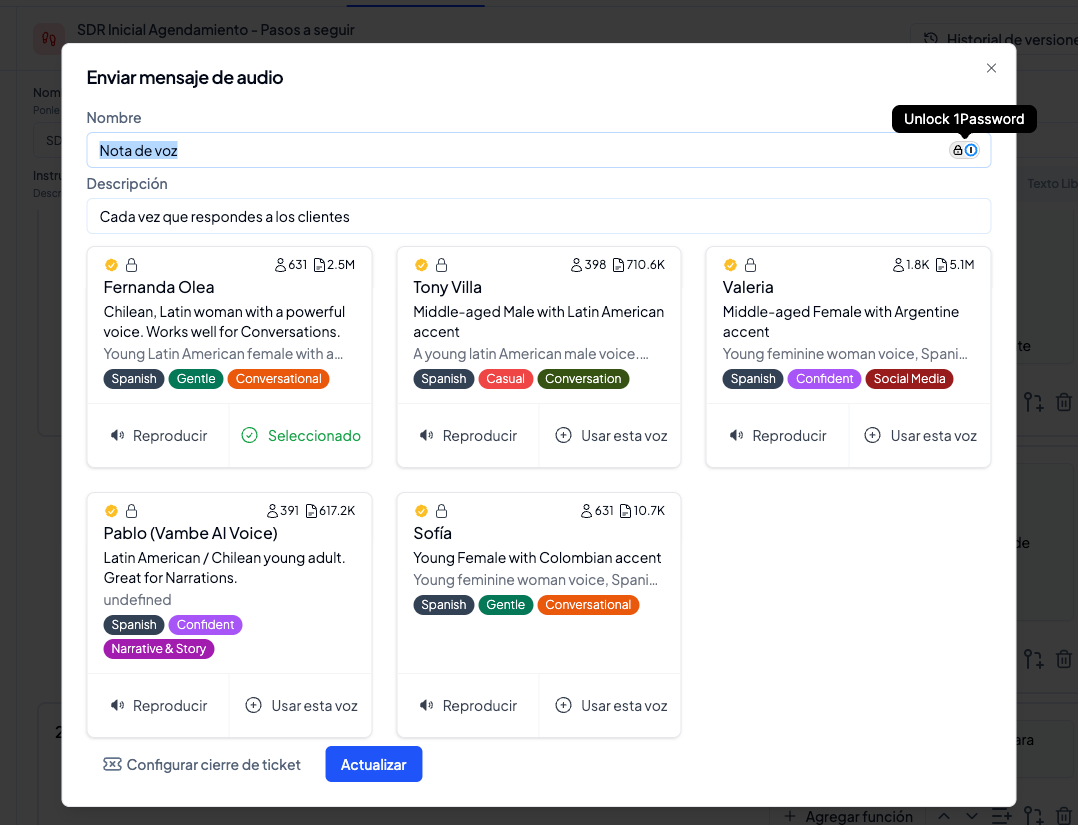This screenshot has height=825, width=1078.
Task: Play Tony Villa voice preview
Action: pyautogui.click(x=468, y=436)
